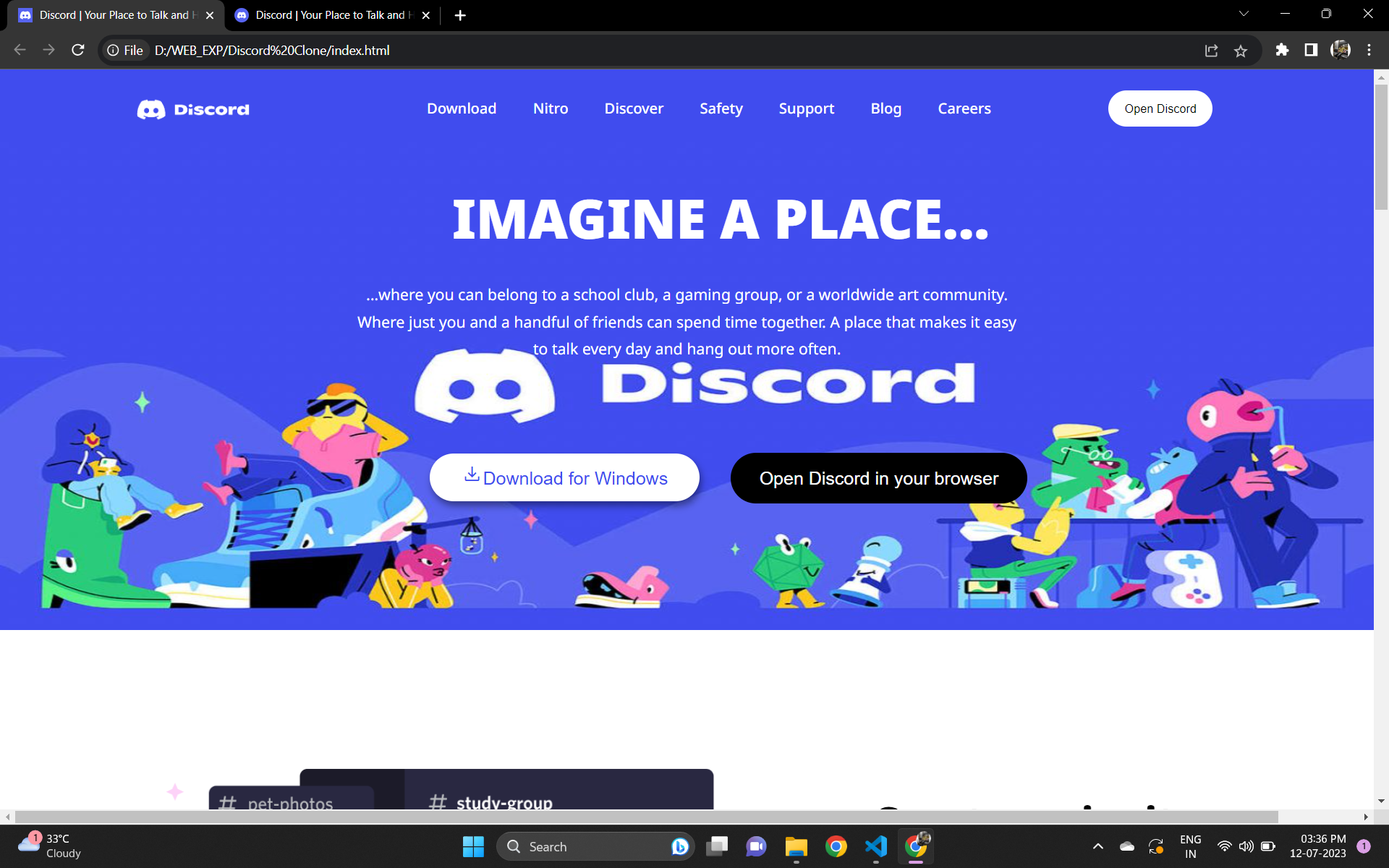1389x868 pixels.
Task: Expand hidden system tray icons
Action: [x=1097, y=846]
